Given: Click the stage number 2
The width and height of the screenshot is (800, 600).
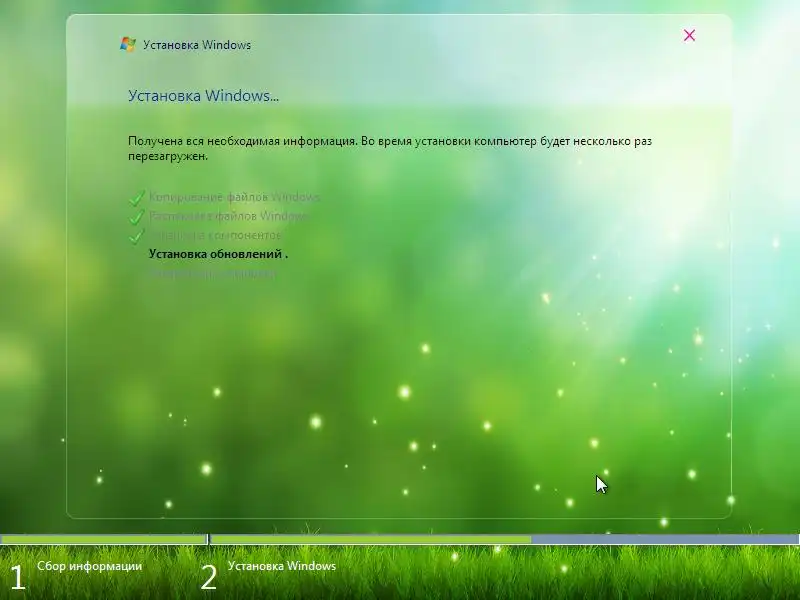Looking at the screenshot, I should tap(208, 578).
